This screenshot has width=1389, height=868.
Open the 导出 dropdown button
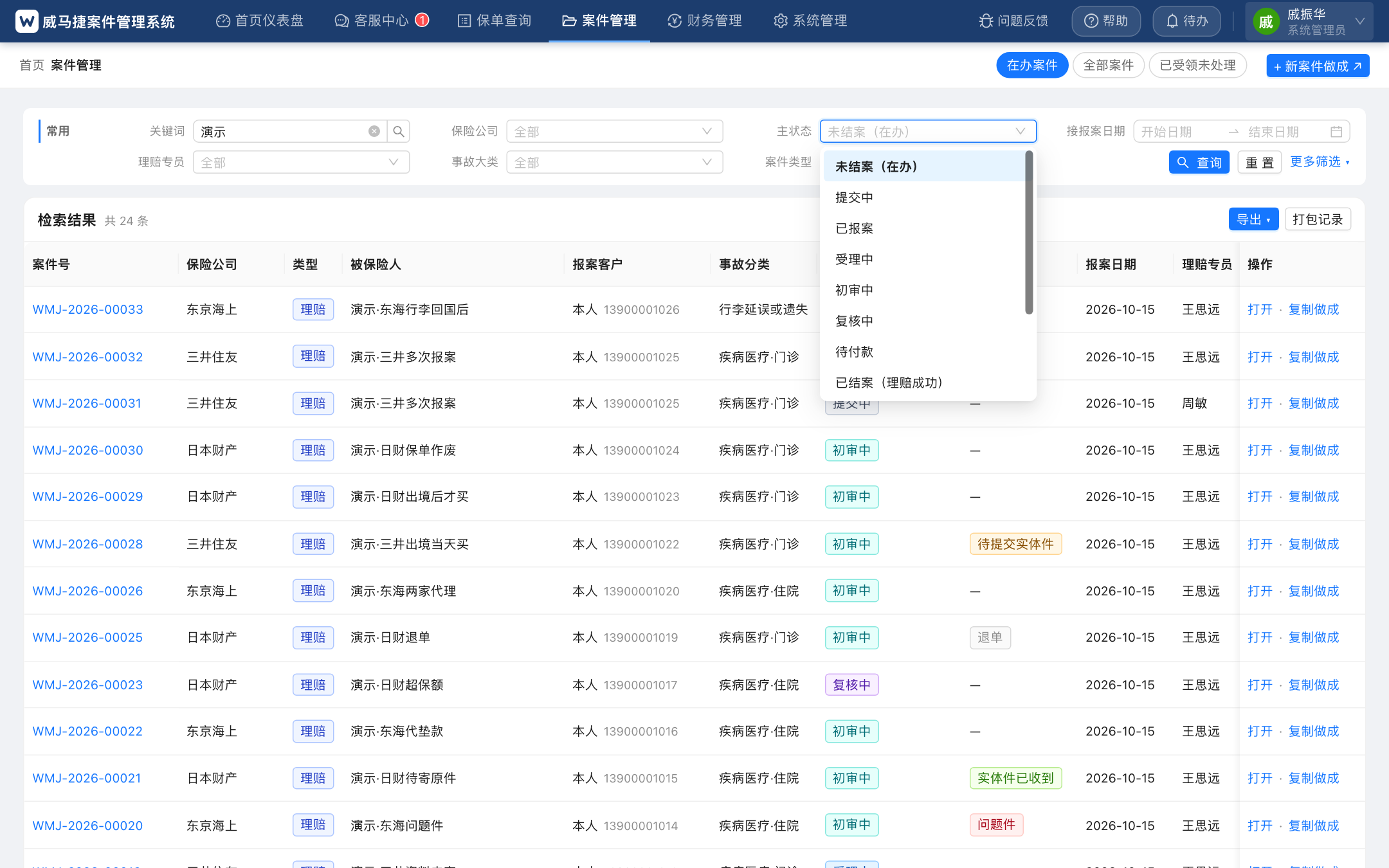pos(1253,219)
